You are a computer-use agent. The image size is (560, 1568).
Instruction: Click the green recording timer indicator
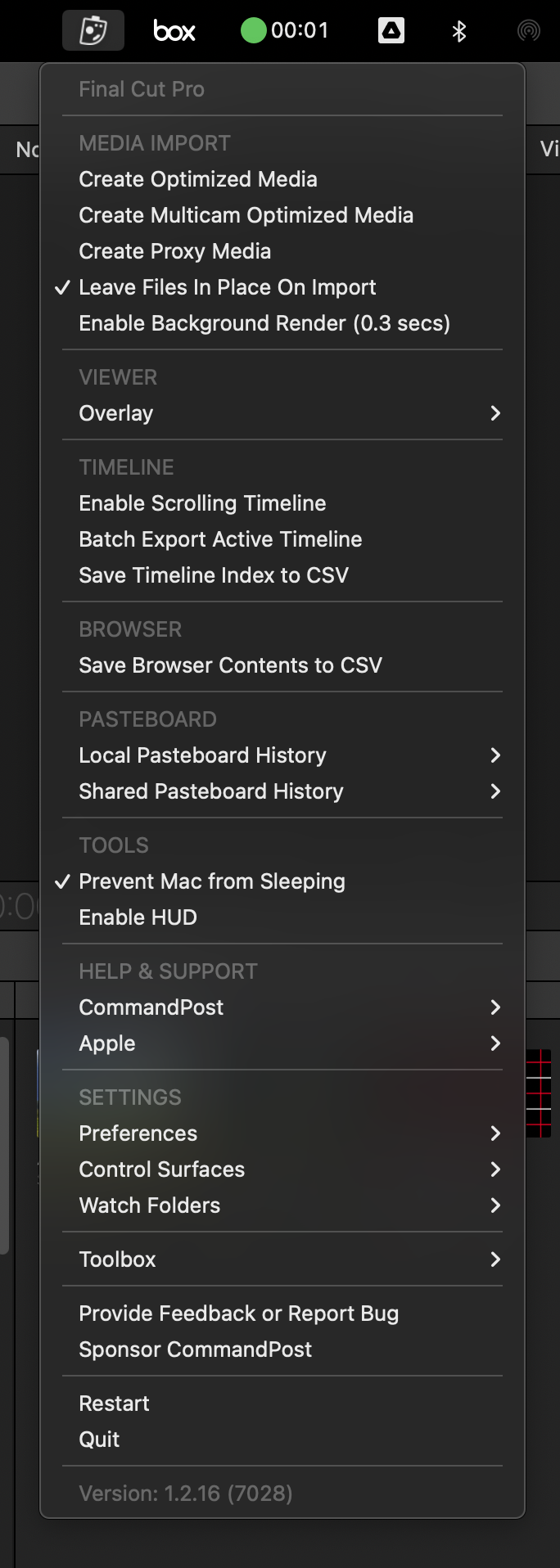click(285, 31)
